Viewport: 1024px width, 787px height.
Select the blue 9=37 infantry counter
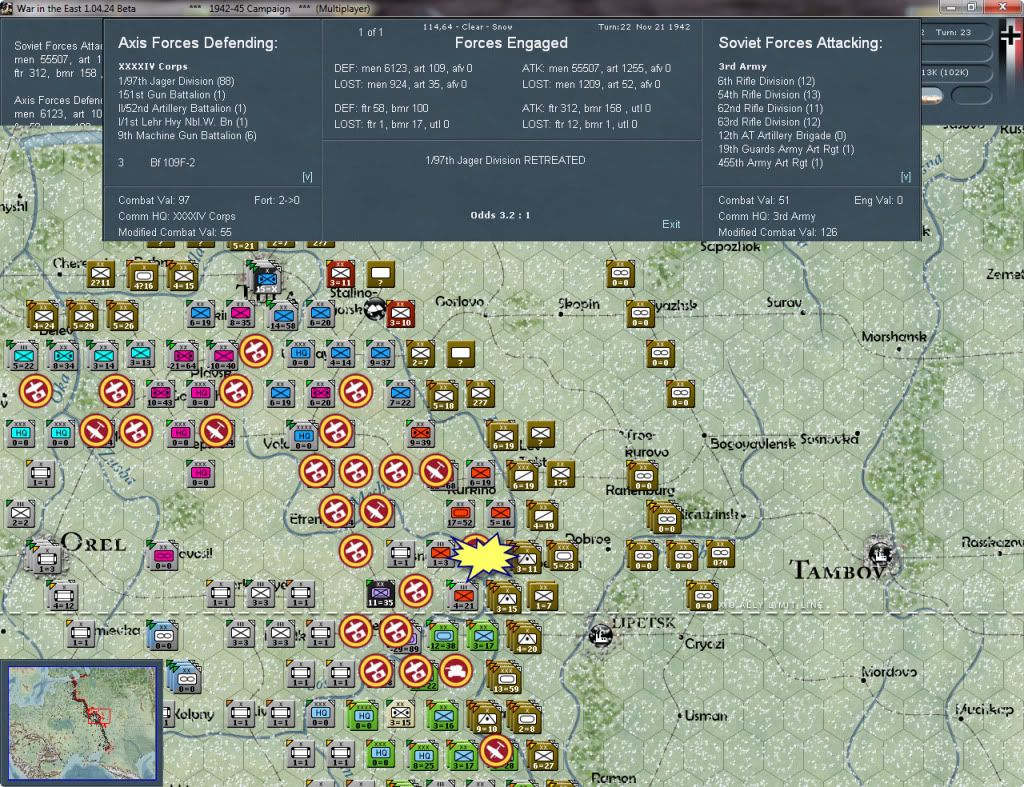[380, 353]
